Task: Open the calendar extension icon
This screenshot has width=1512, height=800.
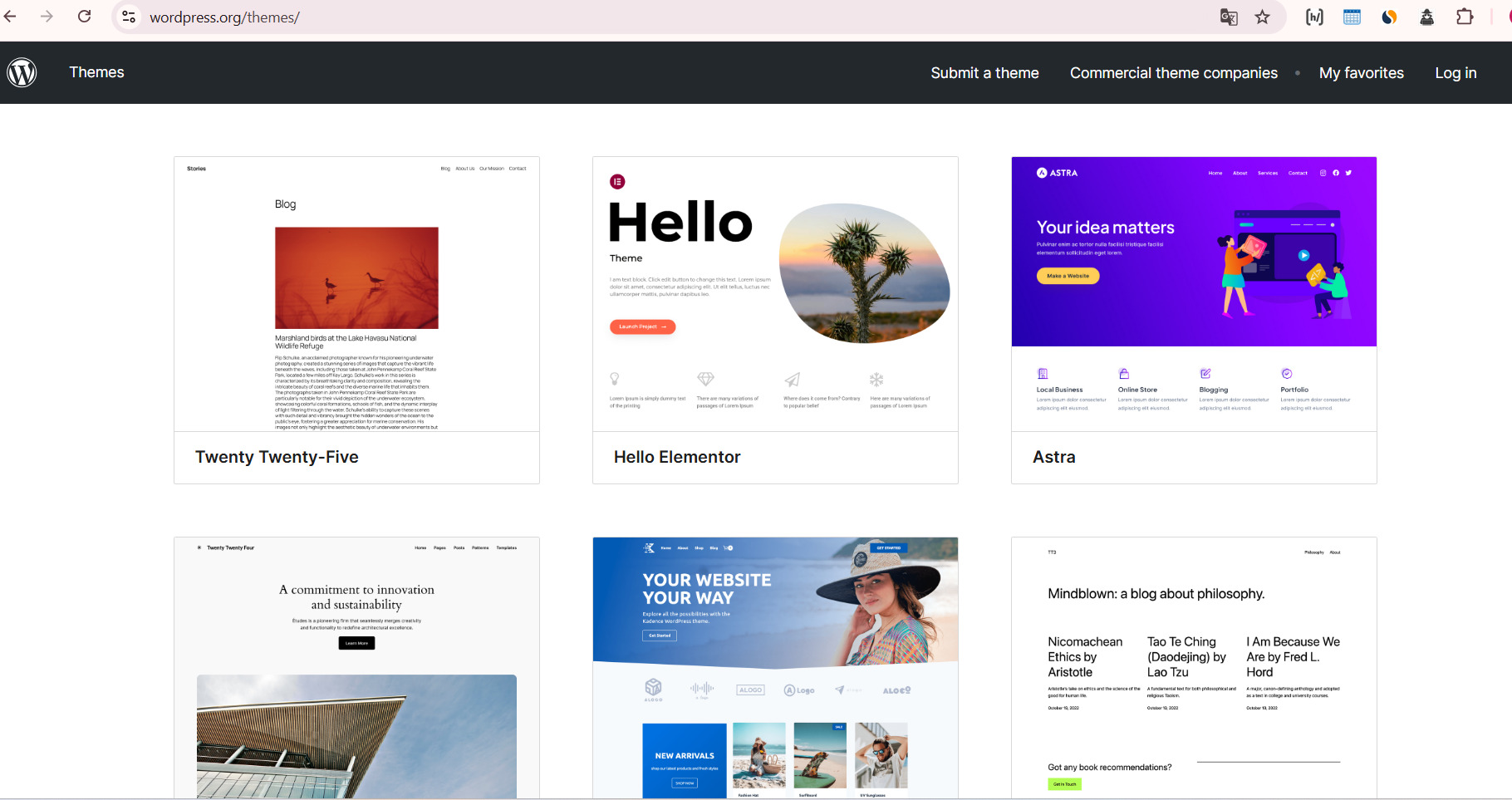Action: (1352, 17)
